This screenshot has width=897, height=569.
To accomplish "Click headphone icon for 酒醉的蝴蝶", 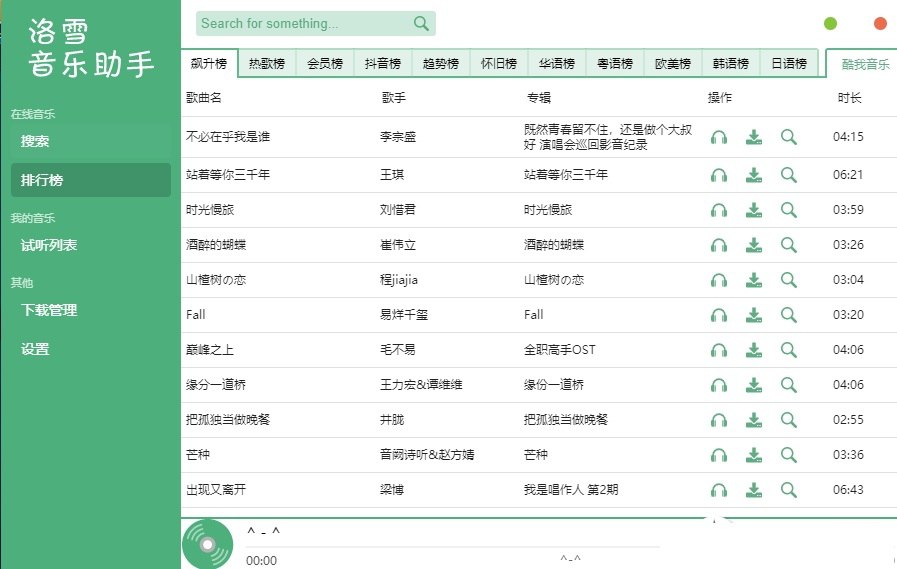I will pyautogui.click(x=718, y=245).
